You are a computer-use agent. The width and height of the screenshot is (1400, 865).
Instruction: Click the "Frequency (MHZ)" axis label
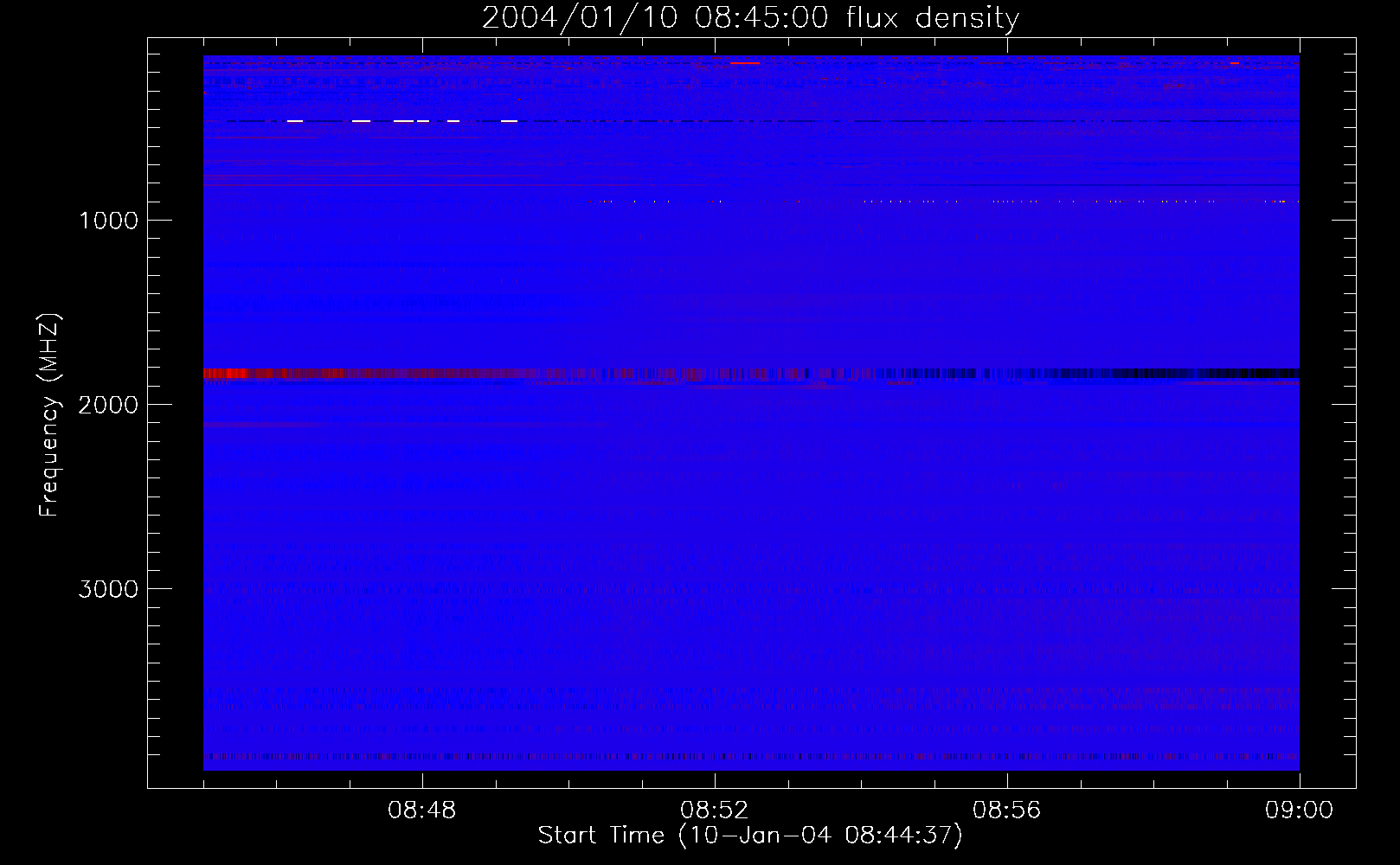tap(50, 415)
